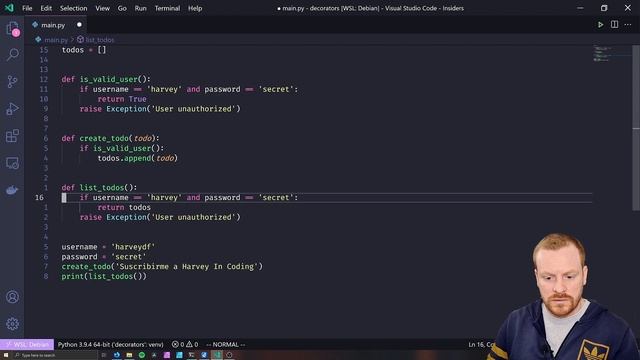Click the taskbar search box
640x360 pixels.
55,355
